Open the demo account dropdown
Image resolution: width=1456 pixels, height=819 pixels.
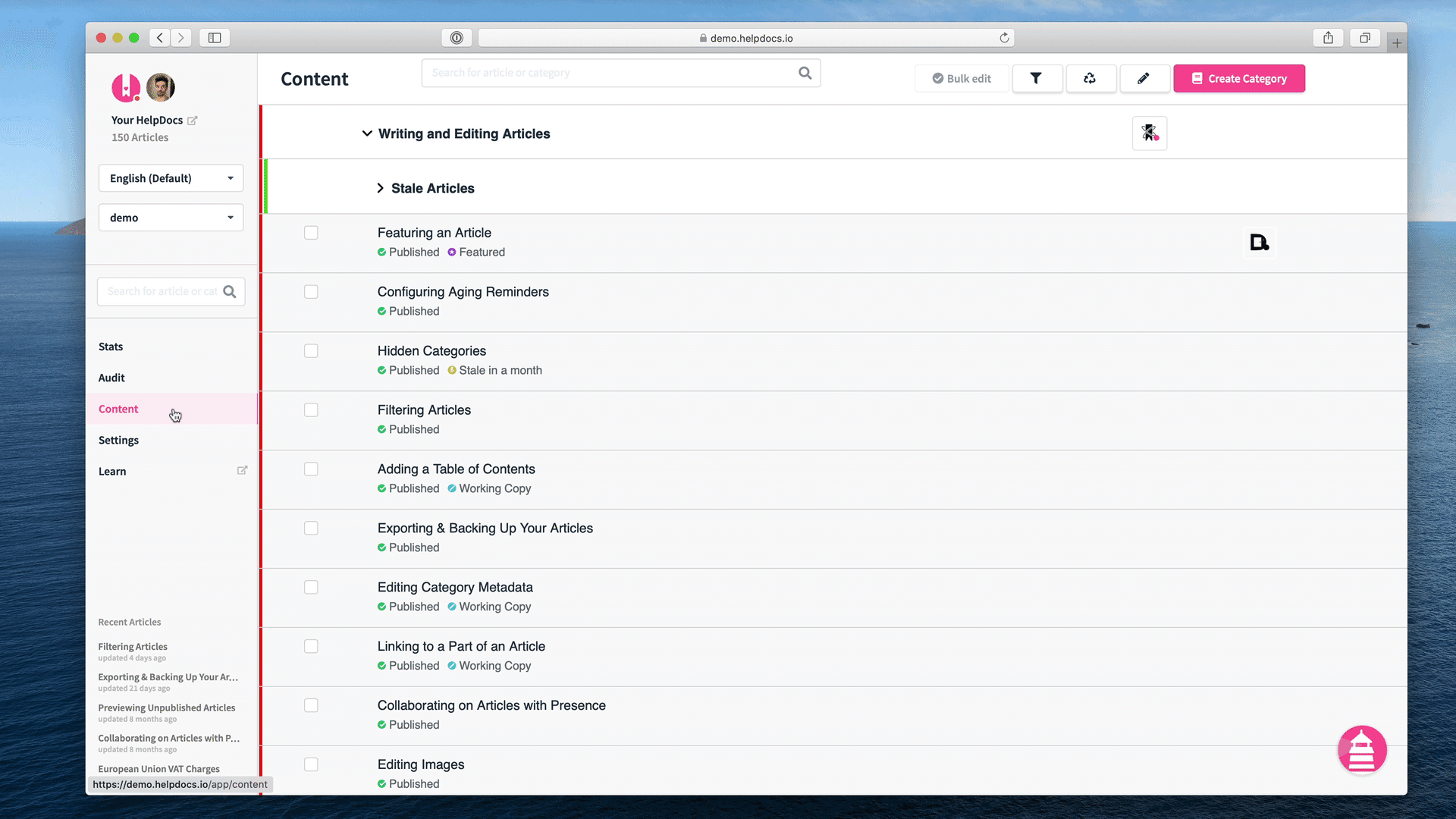(x=171, y=218)
